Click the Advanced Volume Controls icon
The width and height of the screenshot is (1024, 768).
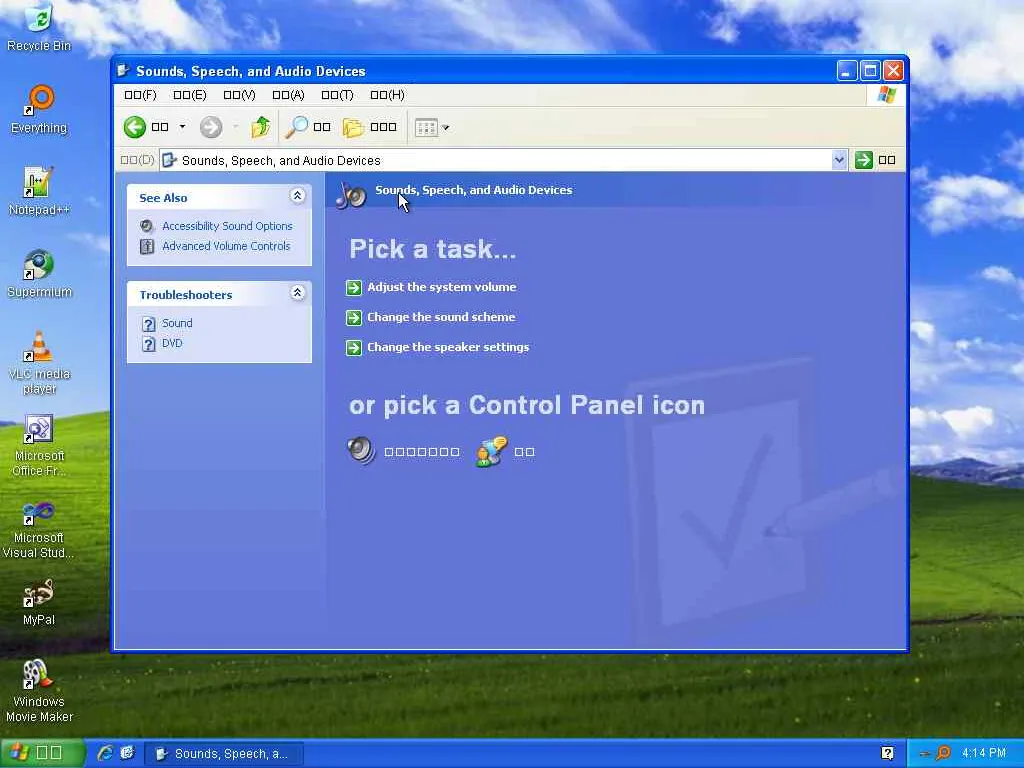pyautogui.click(x=147, y=246)
